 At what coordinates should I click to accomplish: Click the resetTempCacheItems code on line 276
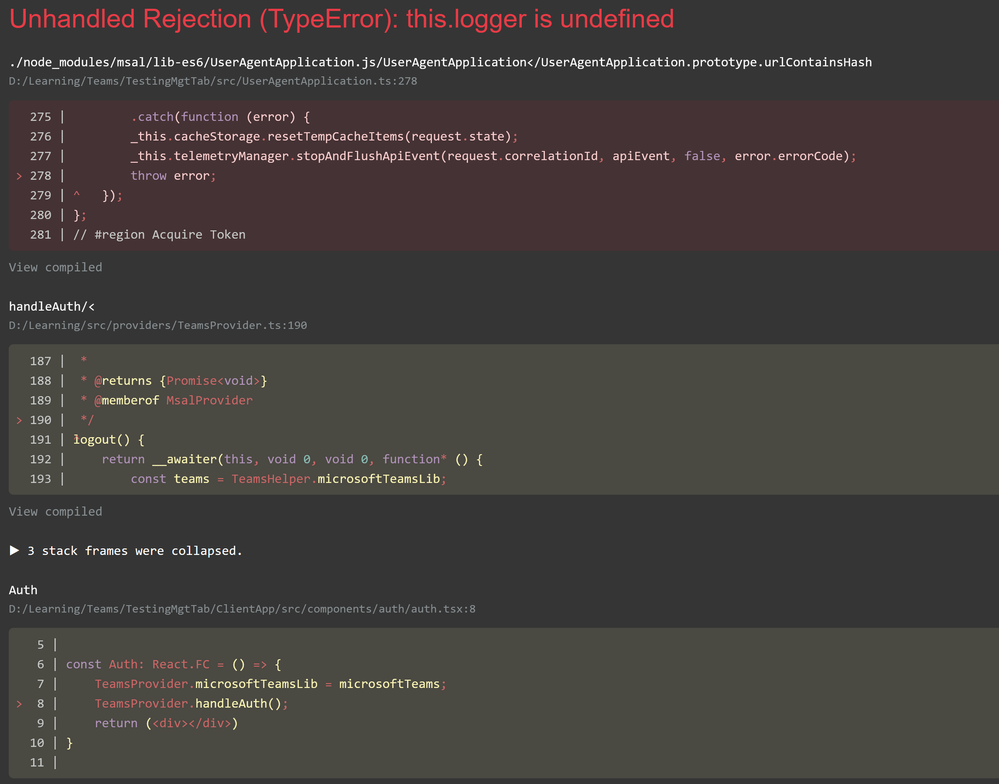tap(324, 136)
